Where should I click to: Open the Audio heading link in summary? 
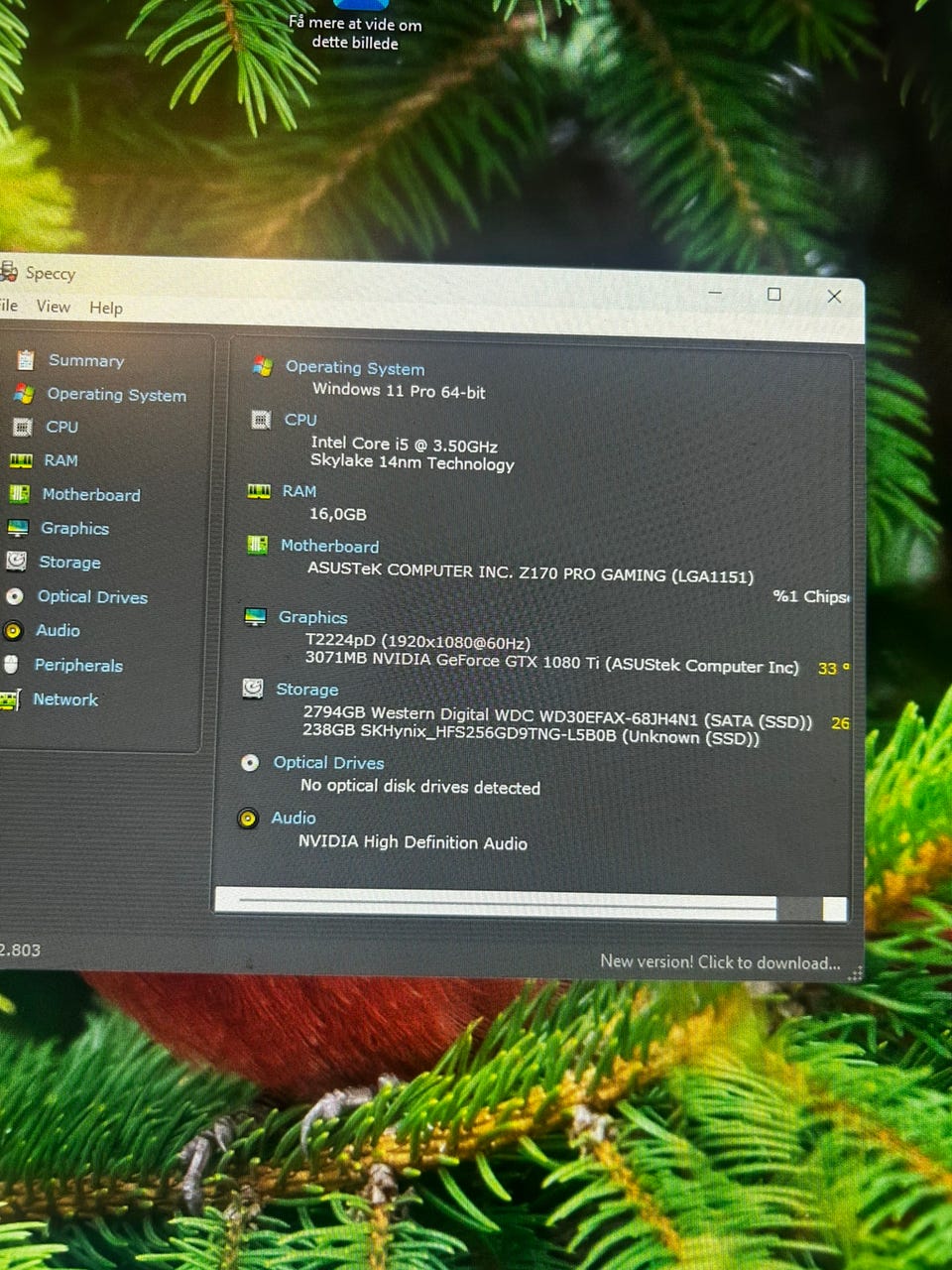(294, 818)
